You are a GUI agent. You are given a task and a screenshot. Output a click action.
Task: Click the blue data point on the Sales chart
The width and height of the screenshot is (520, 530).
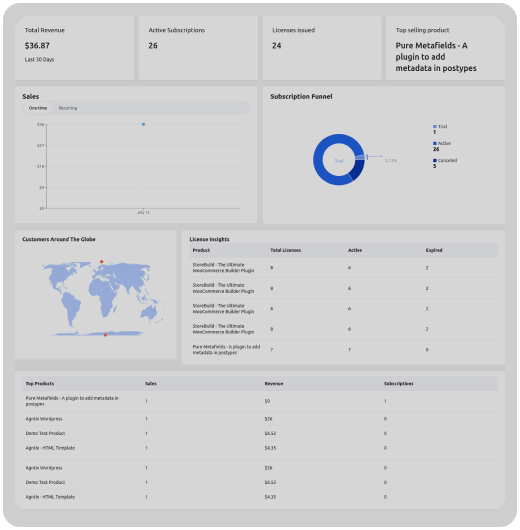143,124
